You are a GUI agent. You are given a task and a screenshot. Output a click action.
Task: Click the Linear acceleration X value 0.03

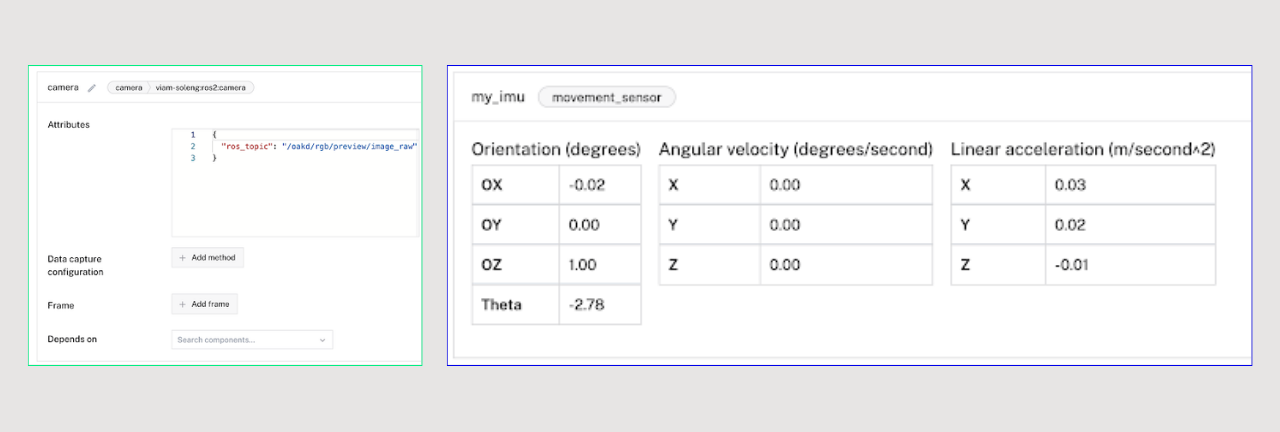coord(1130,185)
